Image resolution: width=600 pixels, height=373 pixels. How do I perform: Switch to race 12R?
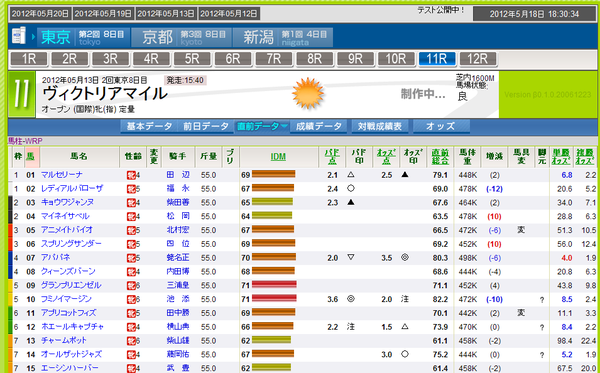(x=478, y=59)
